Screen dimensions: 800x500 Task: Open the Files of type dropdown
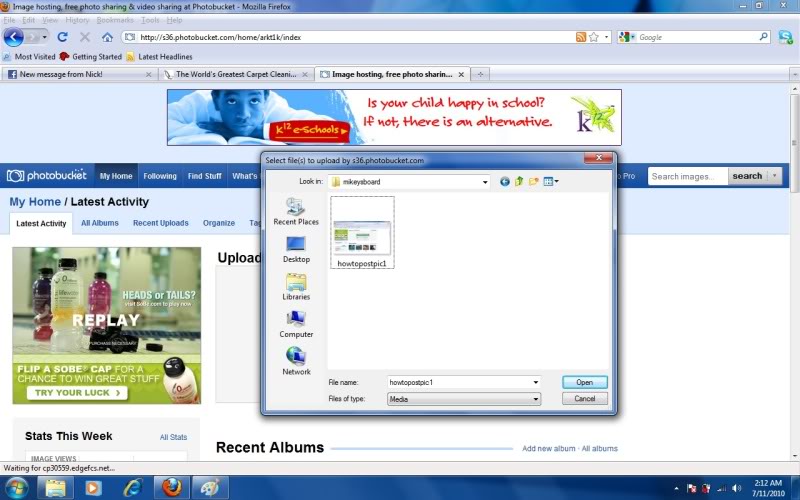tap(536, 399)
